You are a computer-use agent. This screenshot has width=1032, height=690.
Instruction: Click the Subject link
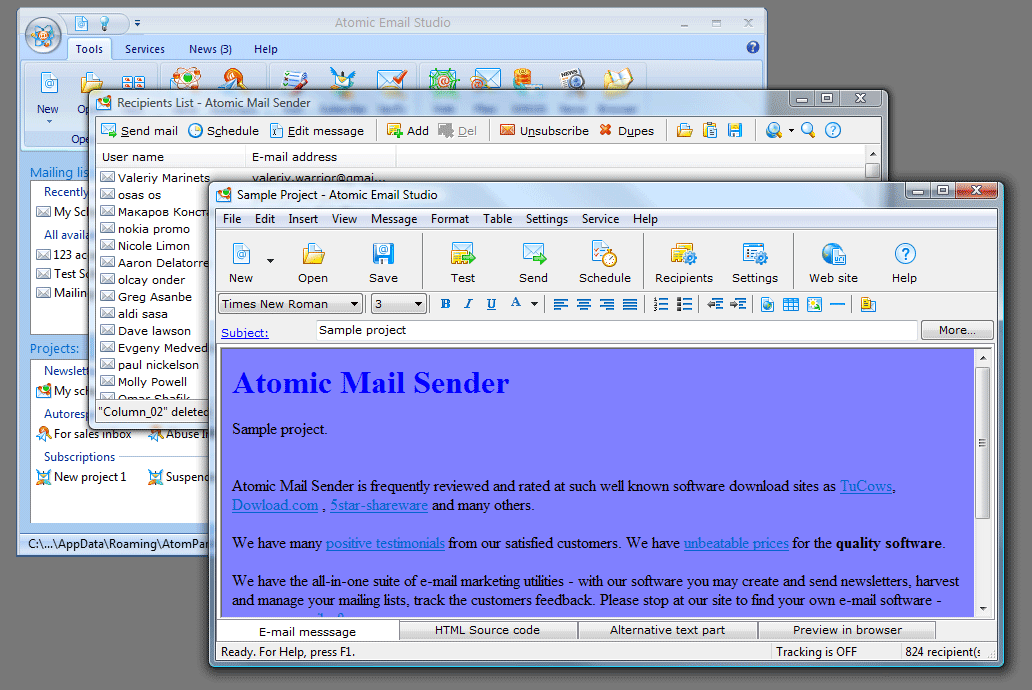244,333
